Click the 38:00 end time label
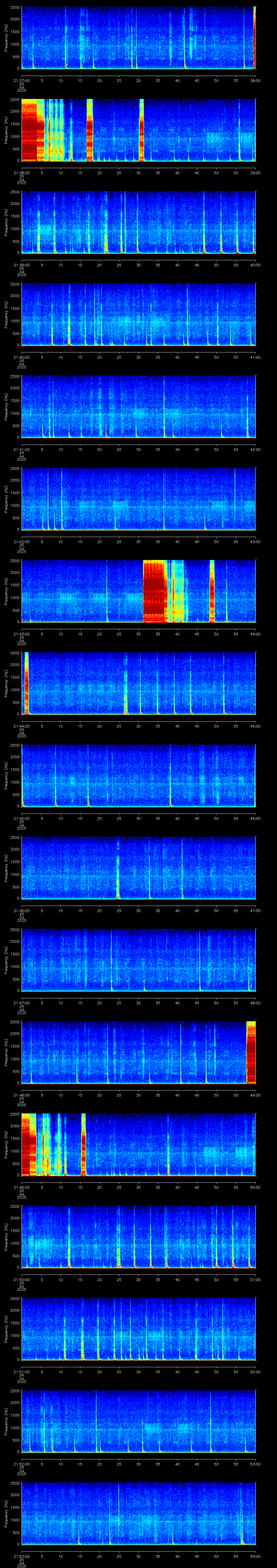This screenshot has width=277, height=1568. (255, 80)
